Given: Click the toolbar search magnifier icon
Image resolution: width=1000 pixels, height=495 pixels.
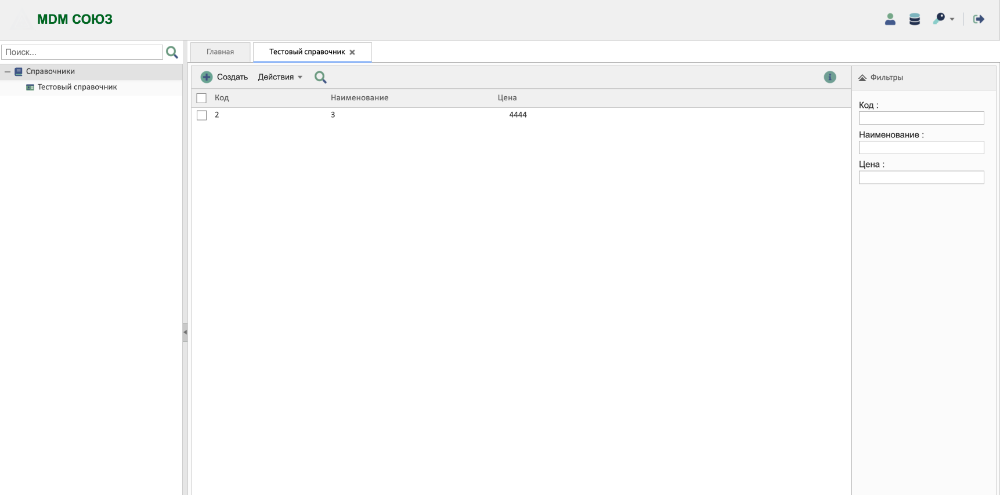Looking at the screenshot, I should tap(321, 77).
